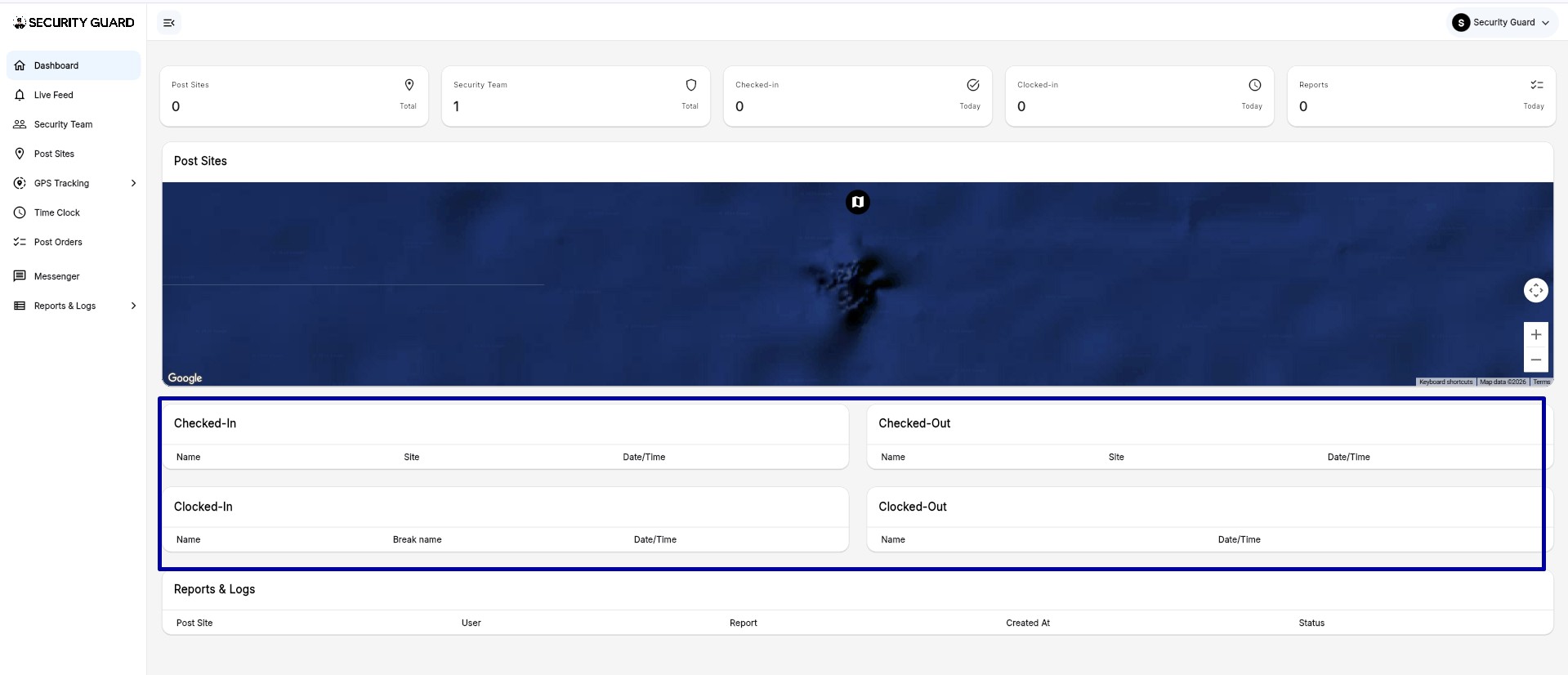Click the Time Clock clock icon in sidebar

click(20, 212)
